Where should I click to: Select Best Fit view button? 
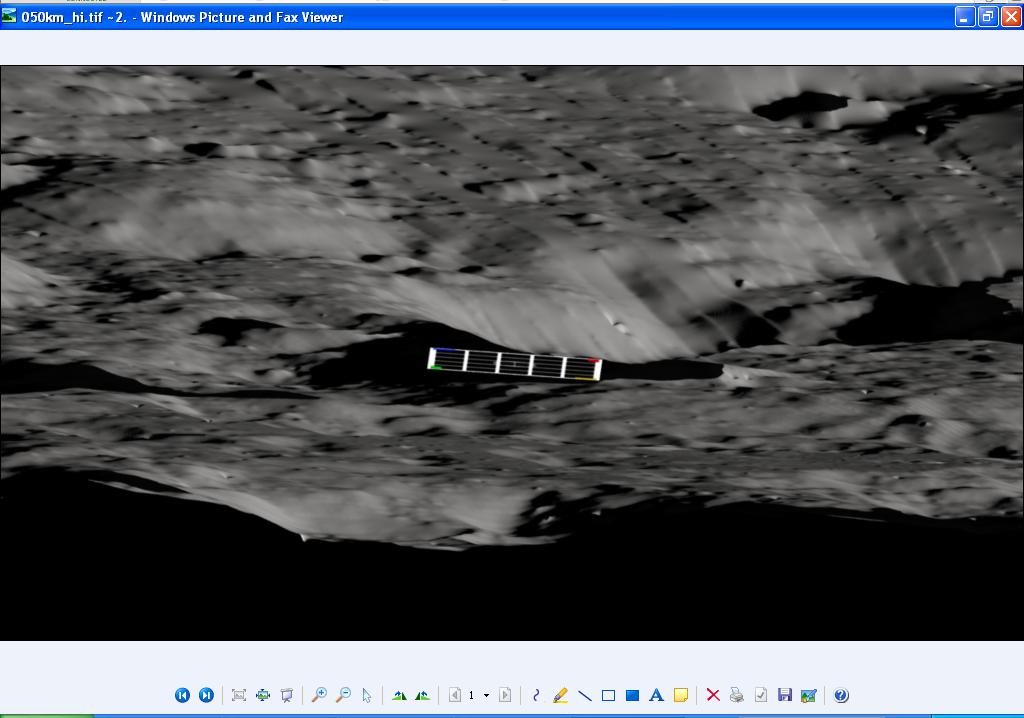point(239,695)
